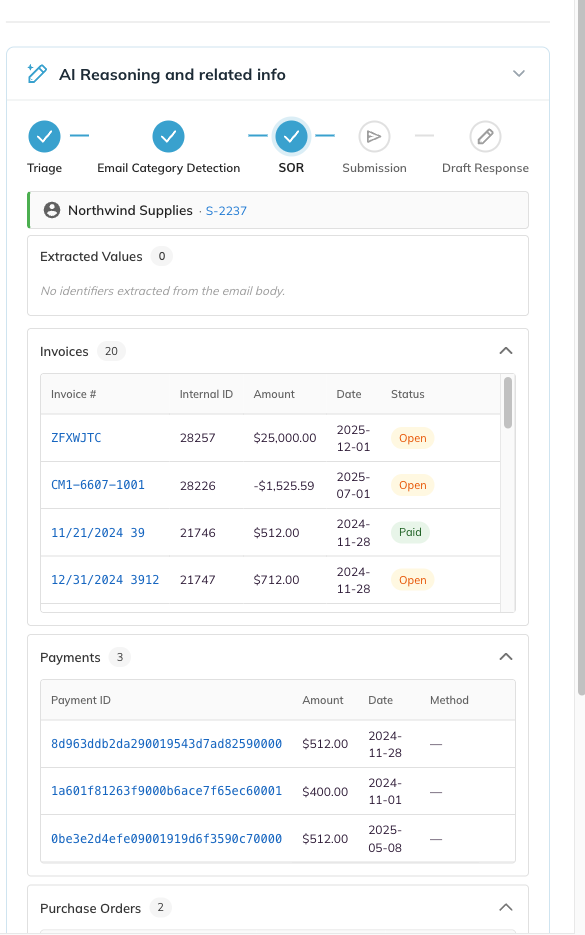This screenshot has width=585, height=935.
Task: Click the payment date 2025-05-08
Action: [x=385, y=838]
